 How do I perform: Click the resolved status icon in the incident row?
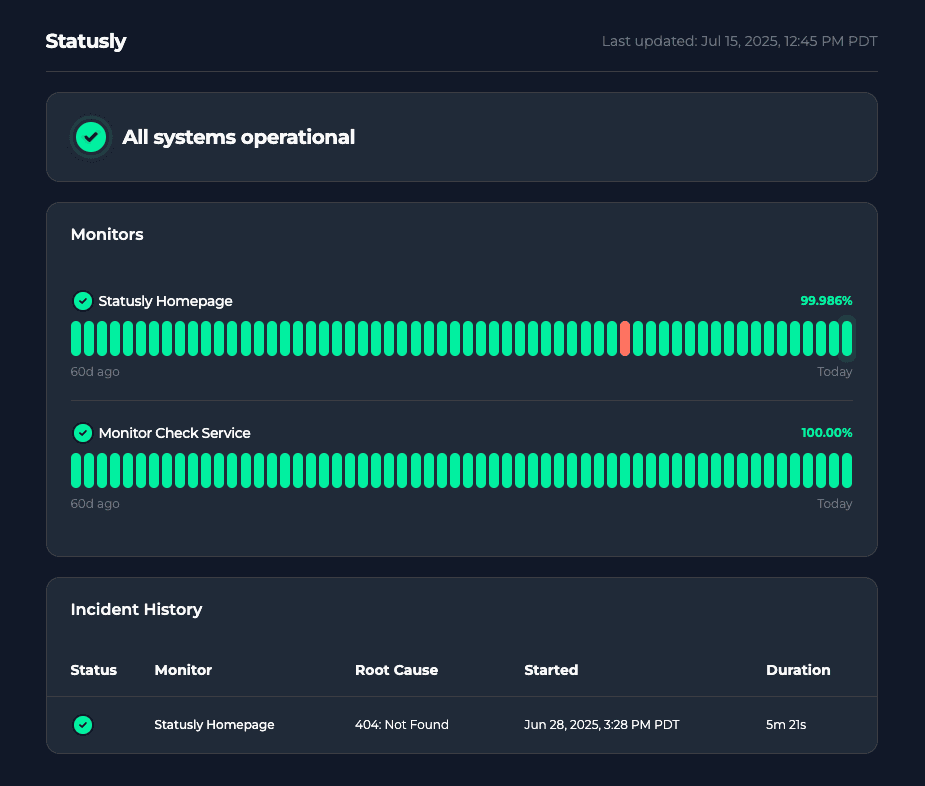(83, 725)
